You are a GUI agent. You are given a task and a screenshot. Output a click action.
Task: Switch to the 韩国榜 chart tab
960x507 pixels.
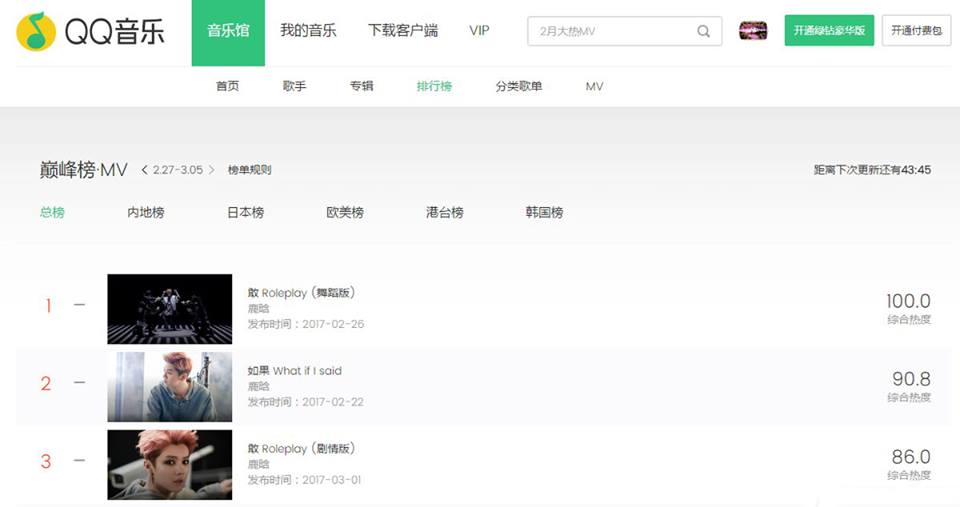(544, 212)
